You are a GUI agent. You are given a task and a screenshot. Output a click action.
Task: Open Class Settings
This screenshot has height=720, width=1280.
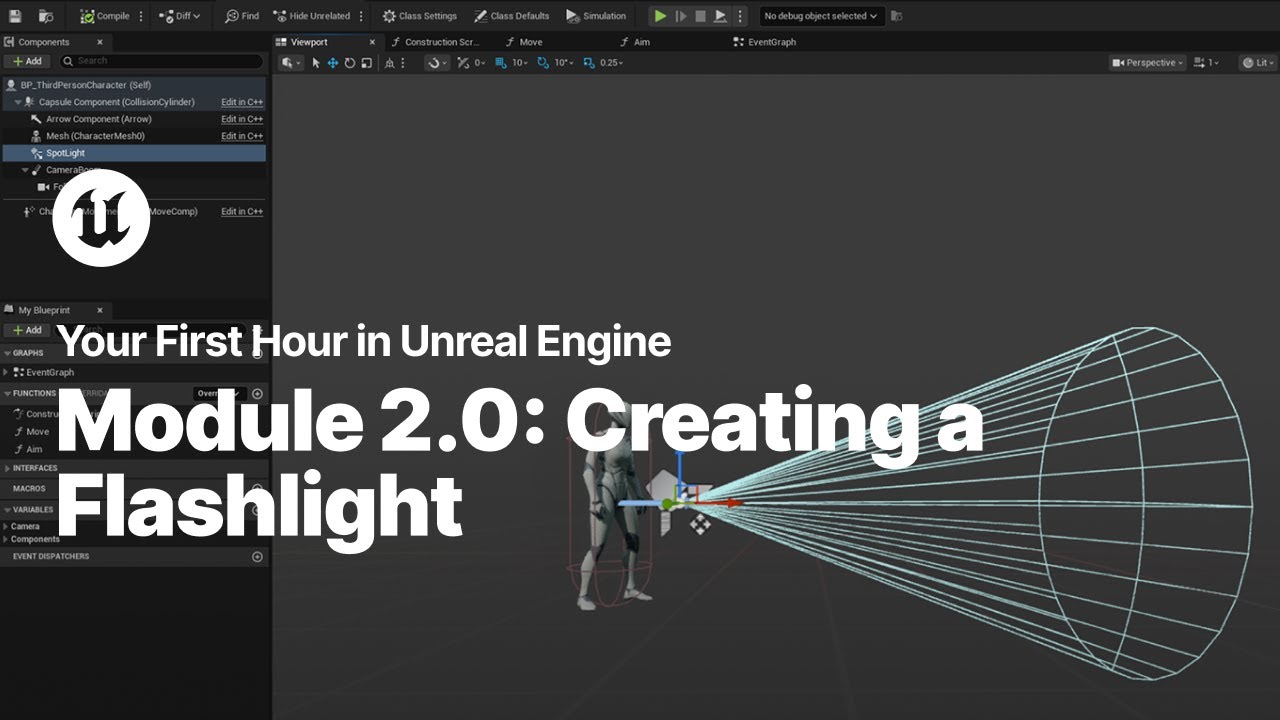pos(420,16)
